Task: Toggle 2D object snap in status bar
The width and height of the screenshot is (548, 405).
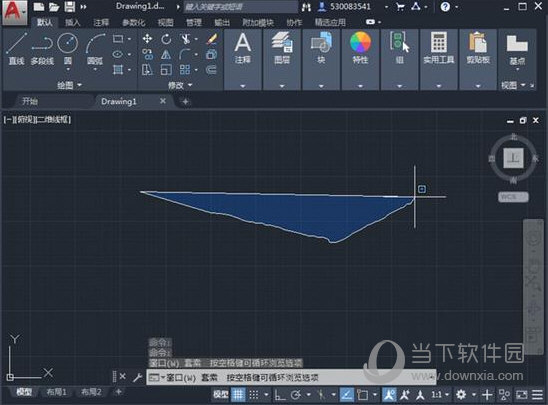Action: (363, 395)
